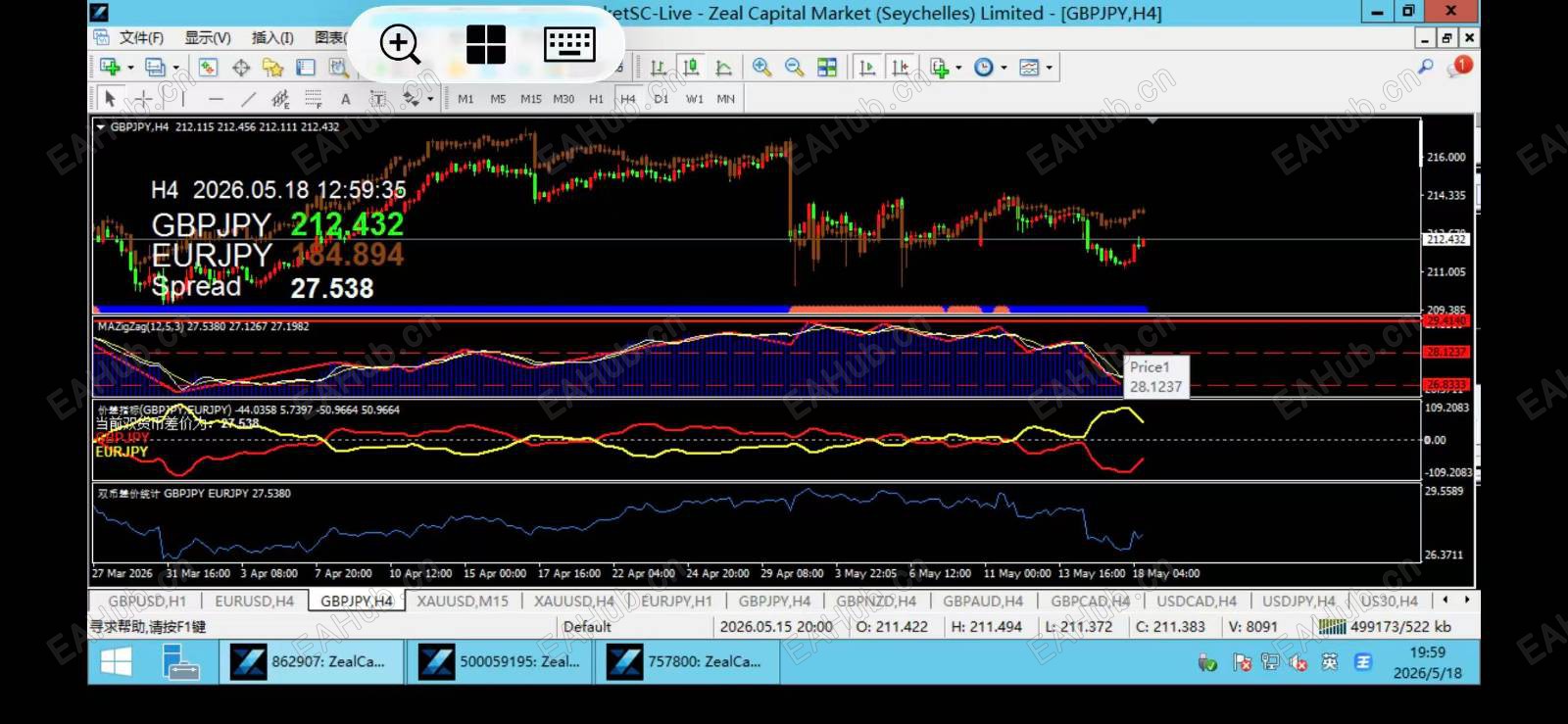Switch timeframe to MN
Image resolution: width=1568 pixels, height=724 pixels.
[725, 99]
